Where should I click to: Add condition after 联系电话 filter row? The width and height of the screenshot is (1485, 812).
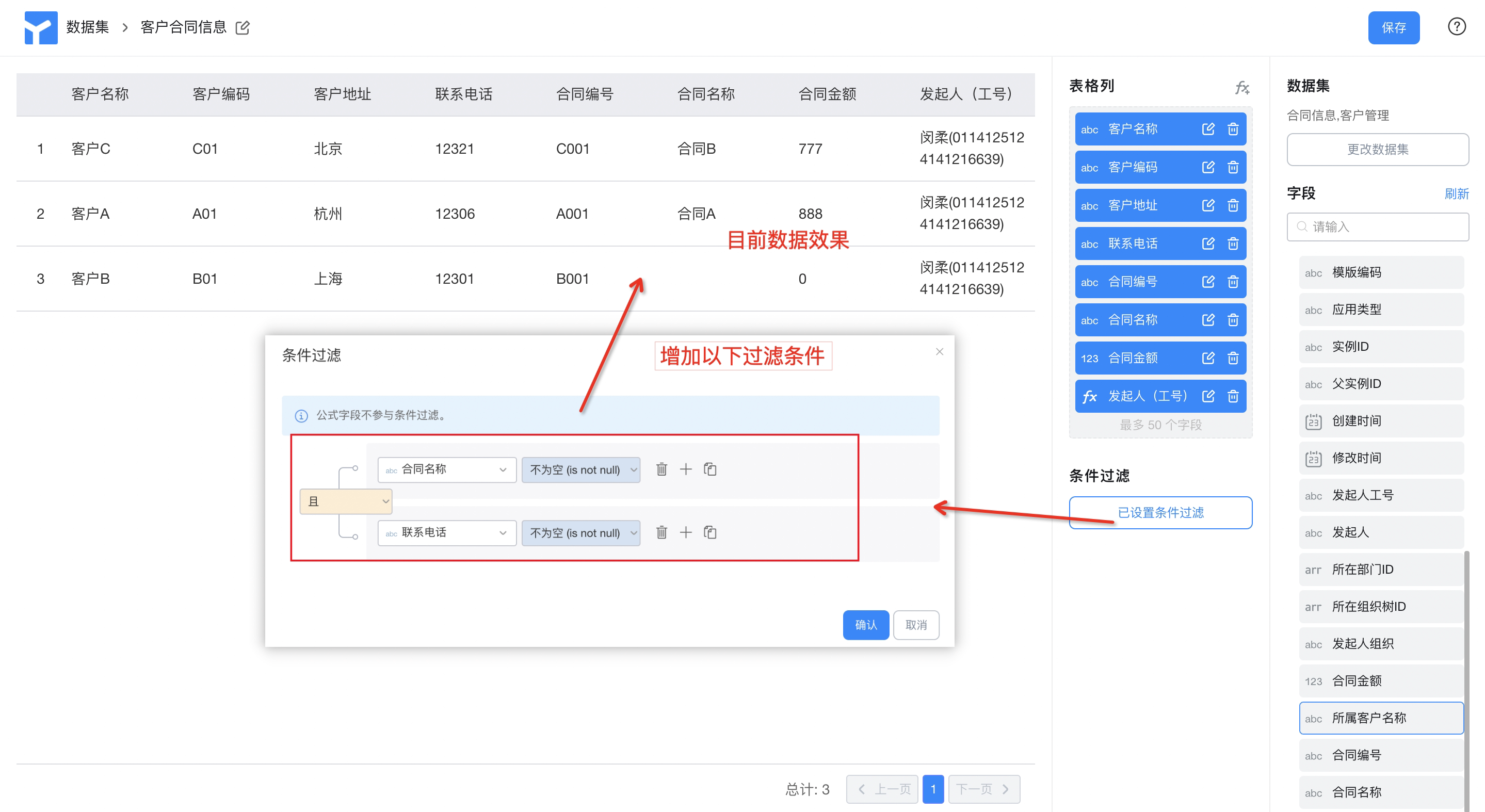coord(685,532)
